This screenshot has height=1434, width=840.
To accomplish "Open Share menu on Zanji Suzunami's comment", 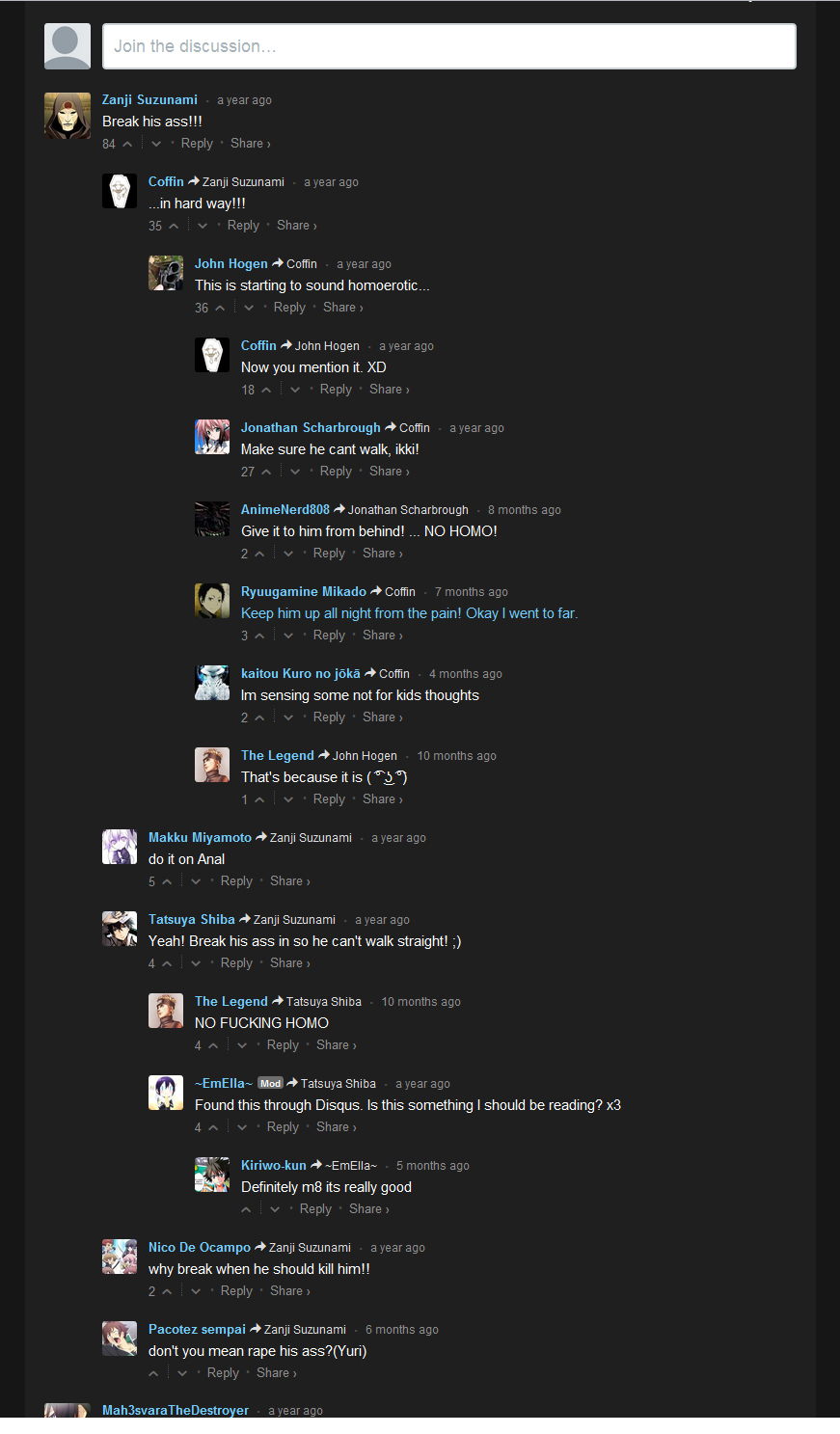I will pos(251,144).
